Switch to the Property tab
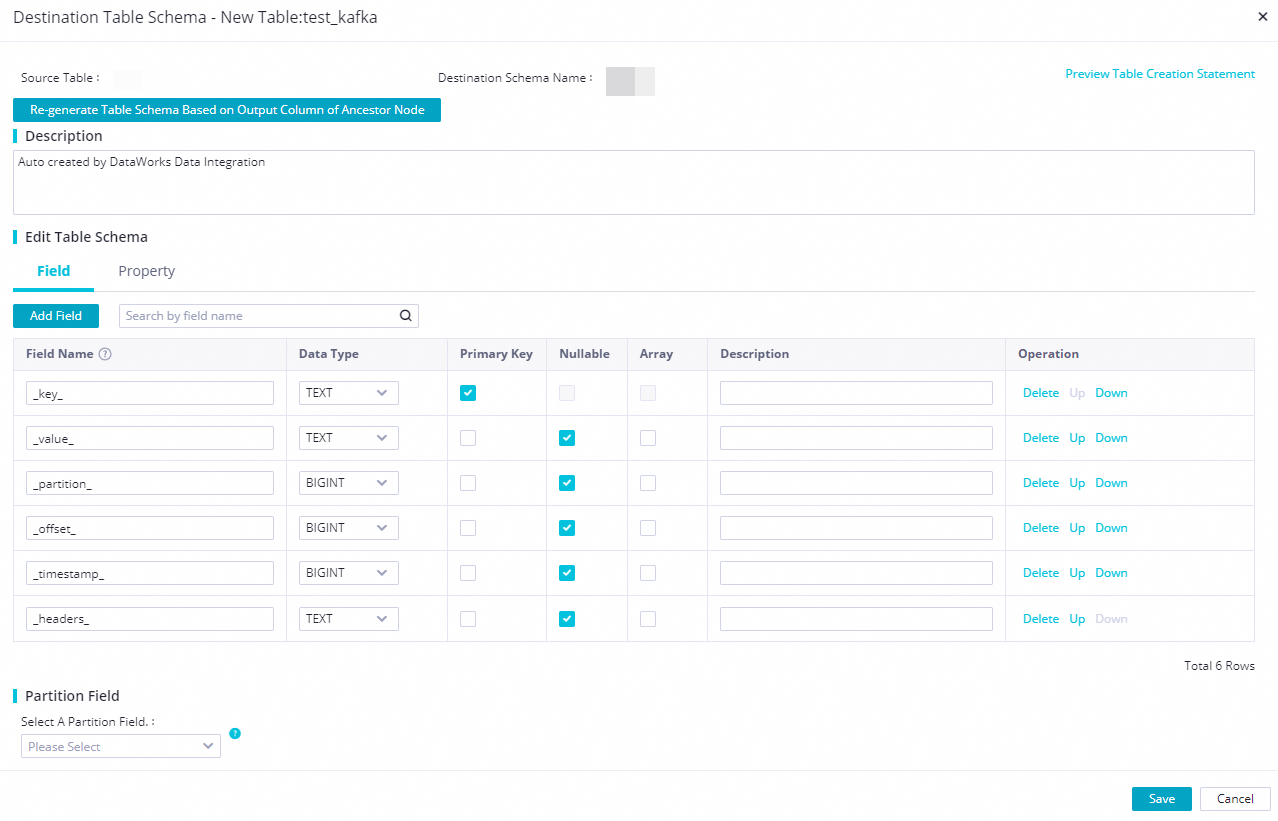This screenshot has height=821, width=1278. pyautogui.click(x=146, y=271)
